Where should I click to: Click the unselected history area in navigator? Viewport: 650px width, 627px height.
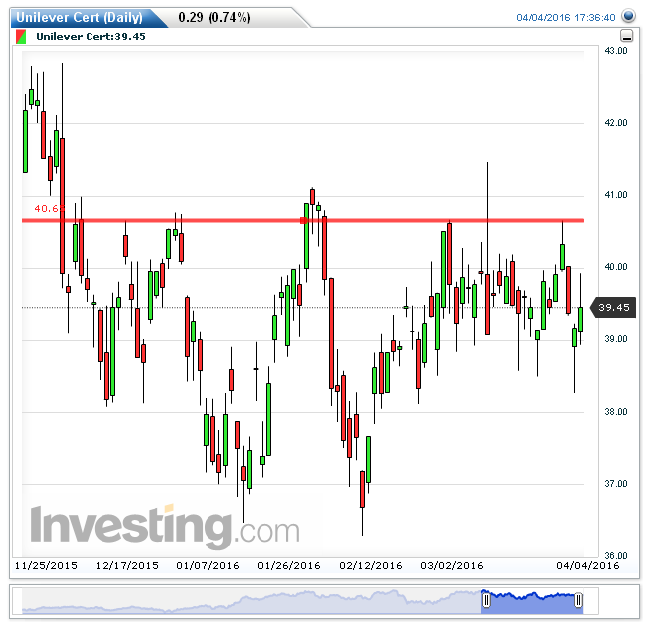251,601
